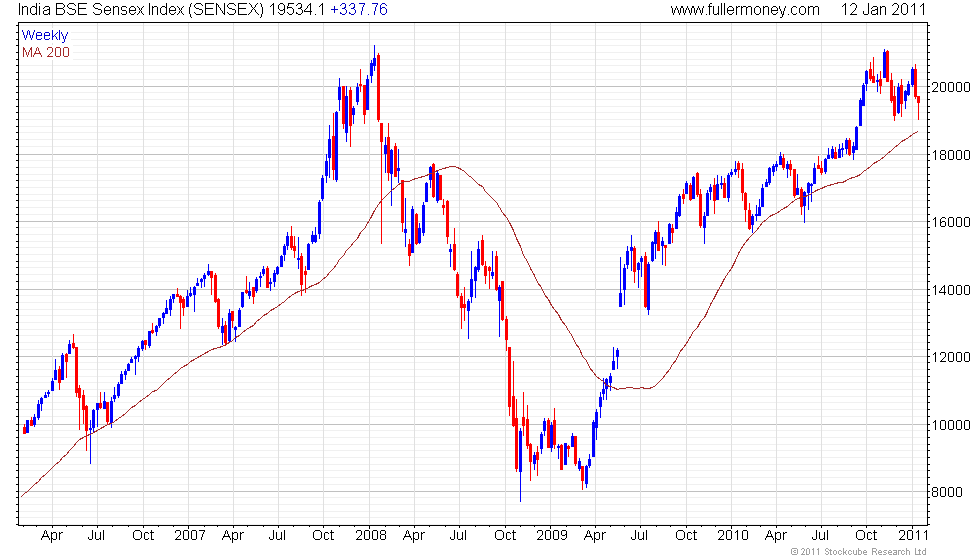Click the change value '+337.76'
This screenshot has height=560, width=980.
[x=359, y=9]
